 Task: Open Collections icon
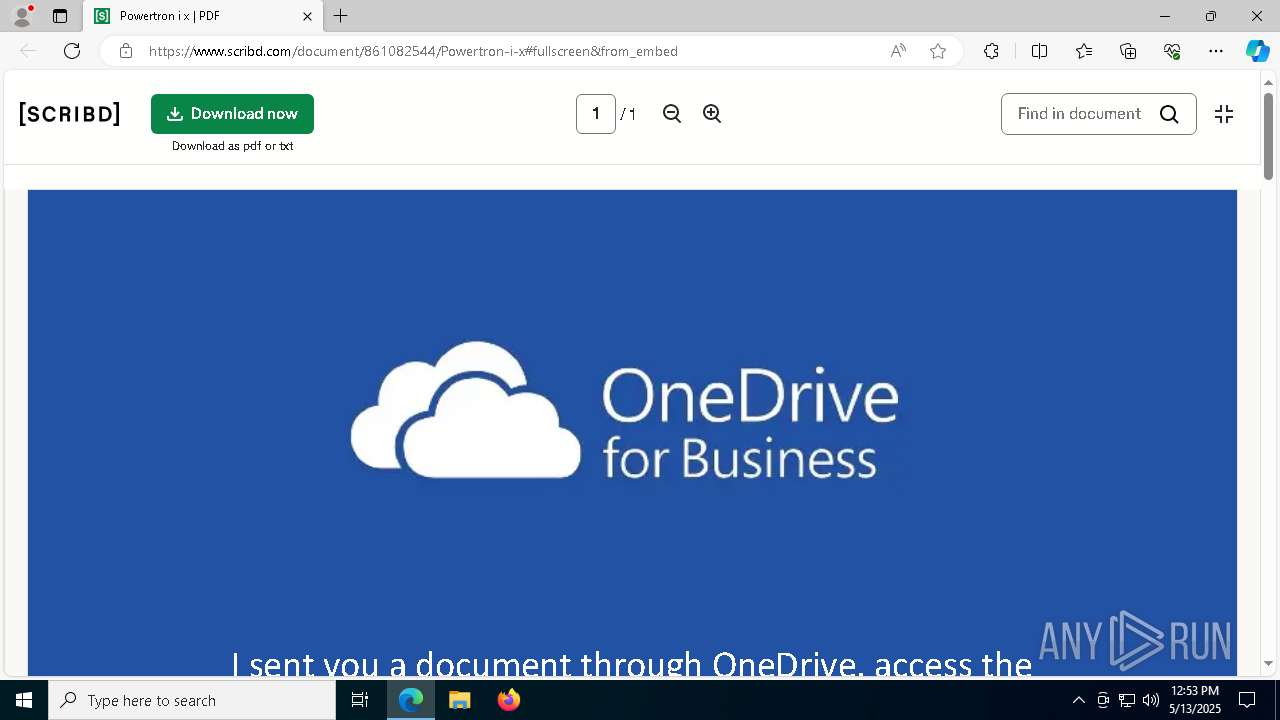pos(1128,51)
